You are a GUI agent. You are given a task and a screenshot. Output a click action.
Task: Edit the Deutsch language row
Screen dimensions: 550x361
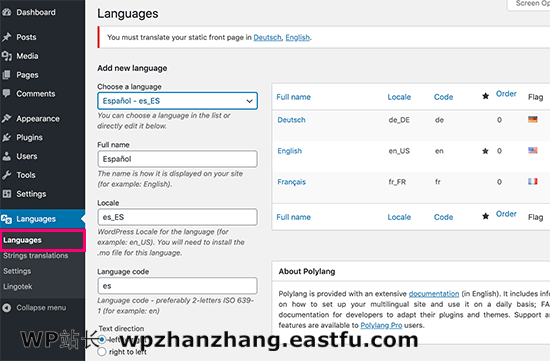tap(291, 120)
